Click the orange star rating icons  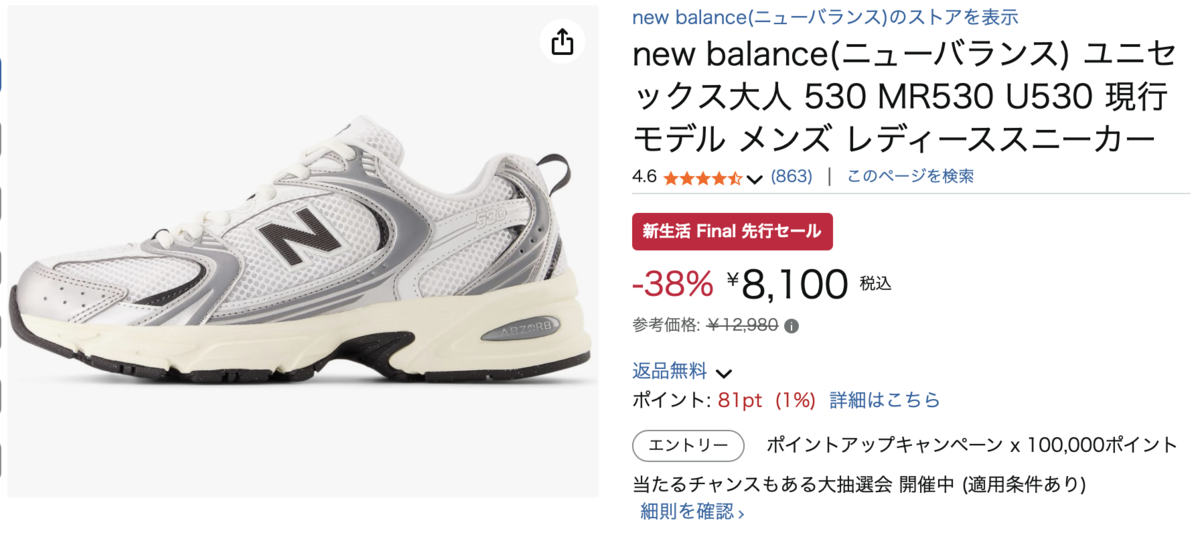pyautogui.click(x=701, y=178)
